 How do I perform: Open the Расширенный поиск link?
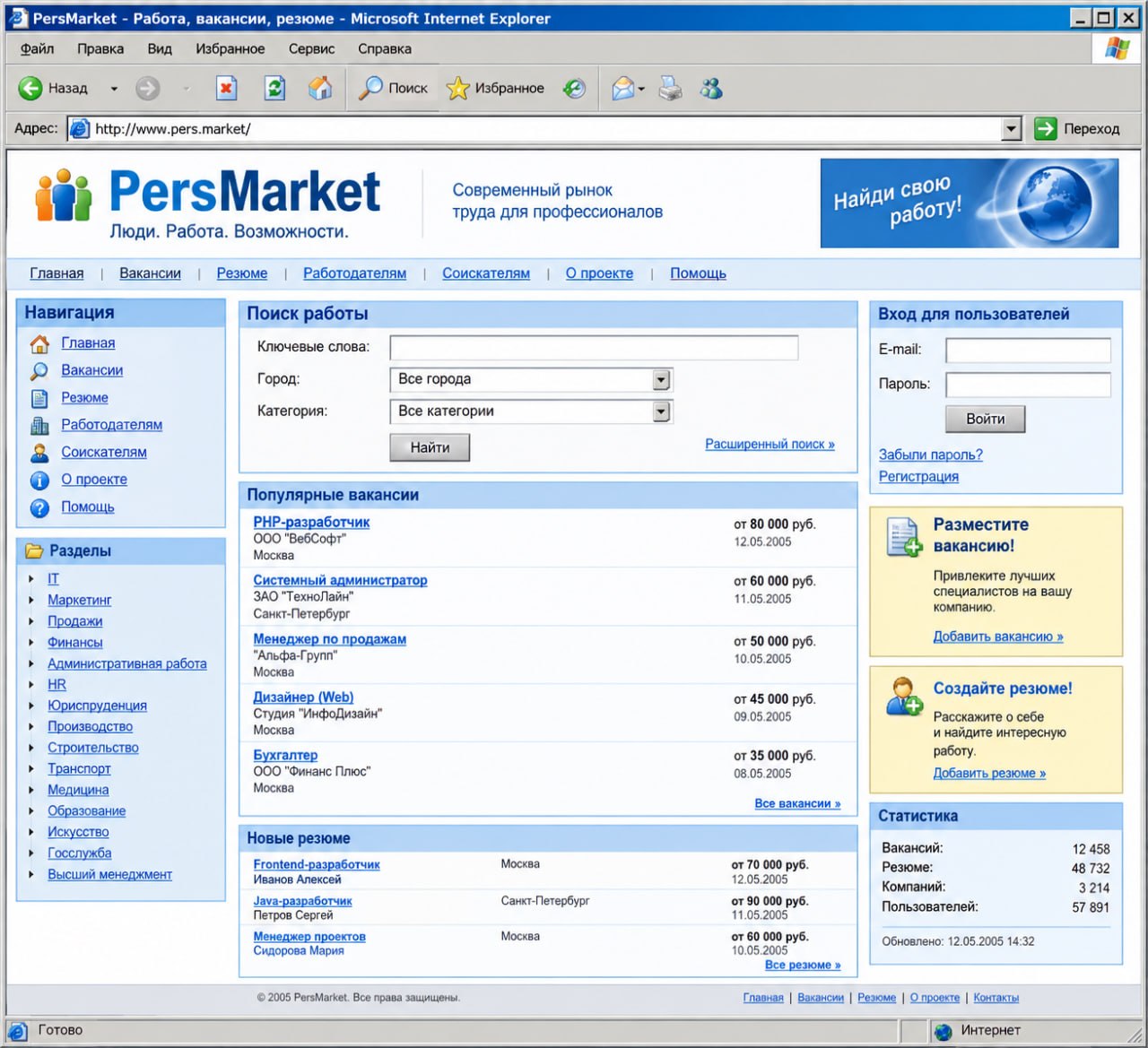(x=770, y=444)
